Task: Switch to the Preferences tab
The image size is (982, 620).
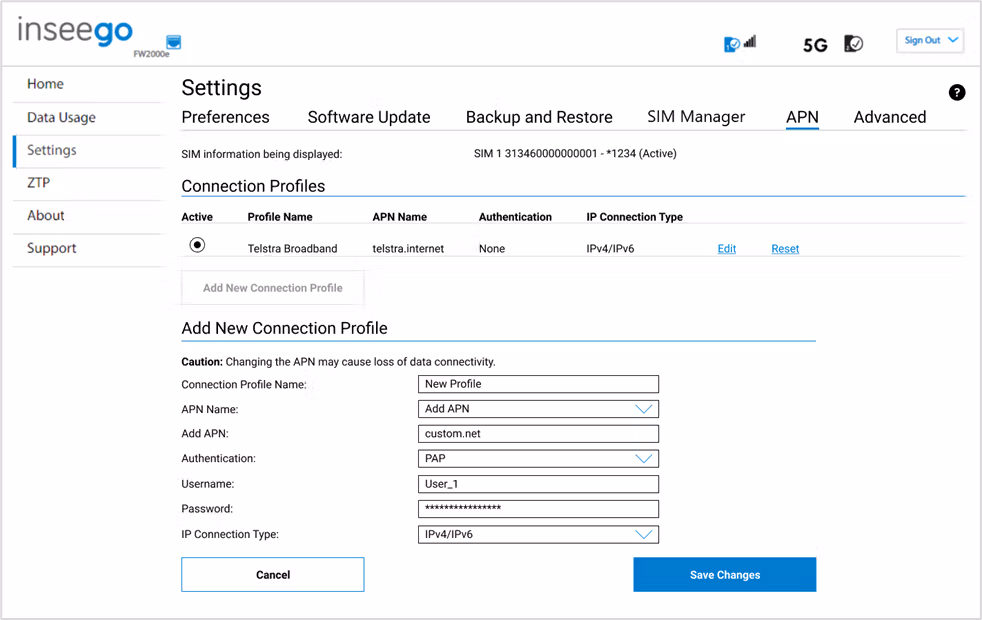Action: pos(225,117)
